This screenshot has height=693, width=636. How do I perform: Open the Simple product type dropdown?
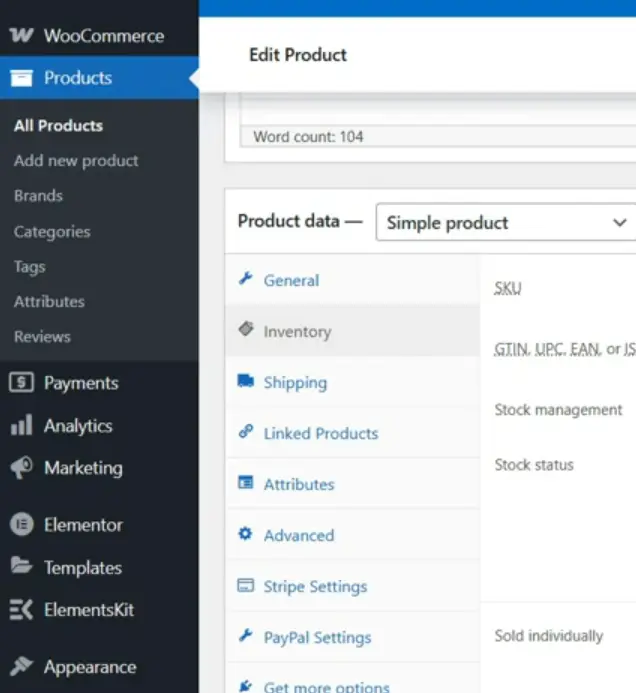point(506,222)
